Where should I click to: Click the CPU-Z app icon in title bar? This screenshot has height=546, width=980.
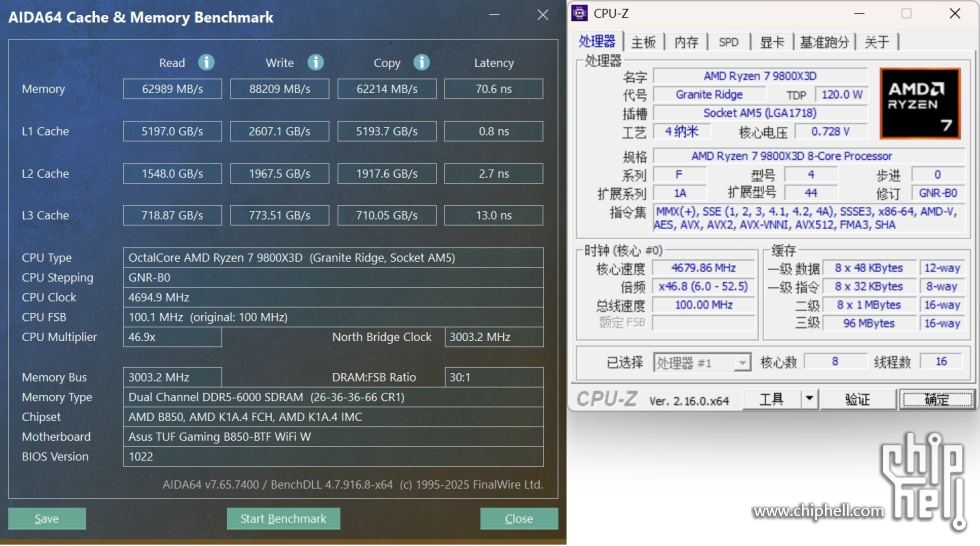point(580,13)
